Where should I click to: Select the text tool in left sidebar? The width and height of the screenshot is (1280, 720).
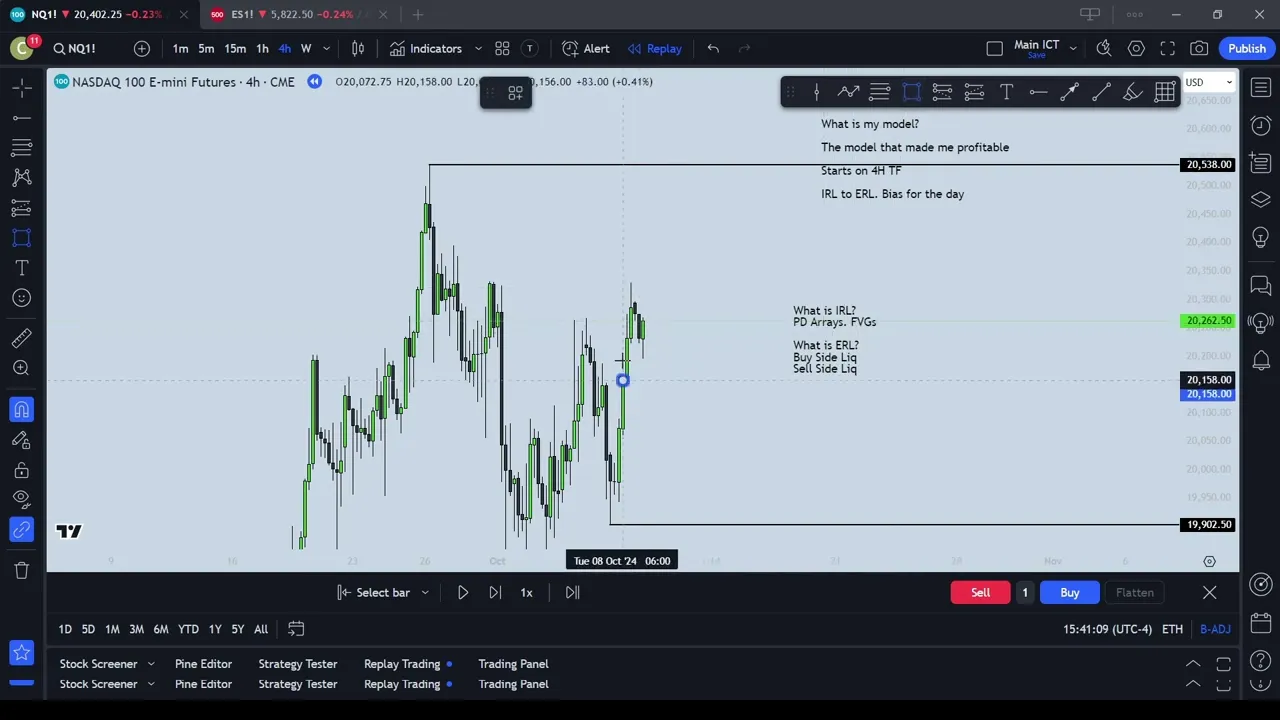(21, 268)
